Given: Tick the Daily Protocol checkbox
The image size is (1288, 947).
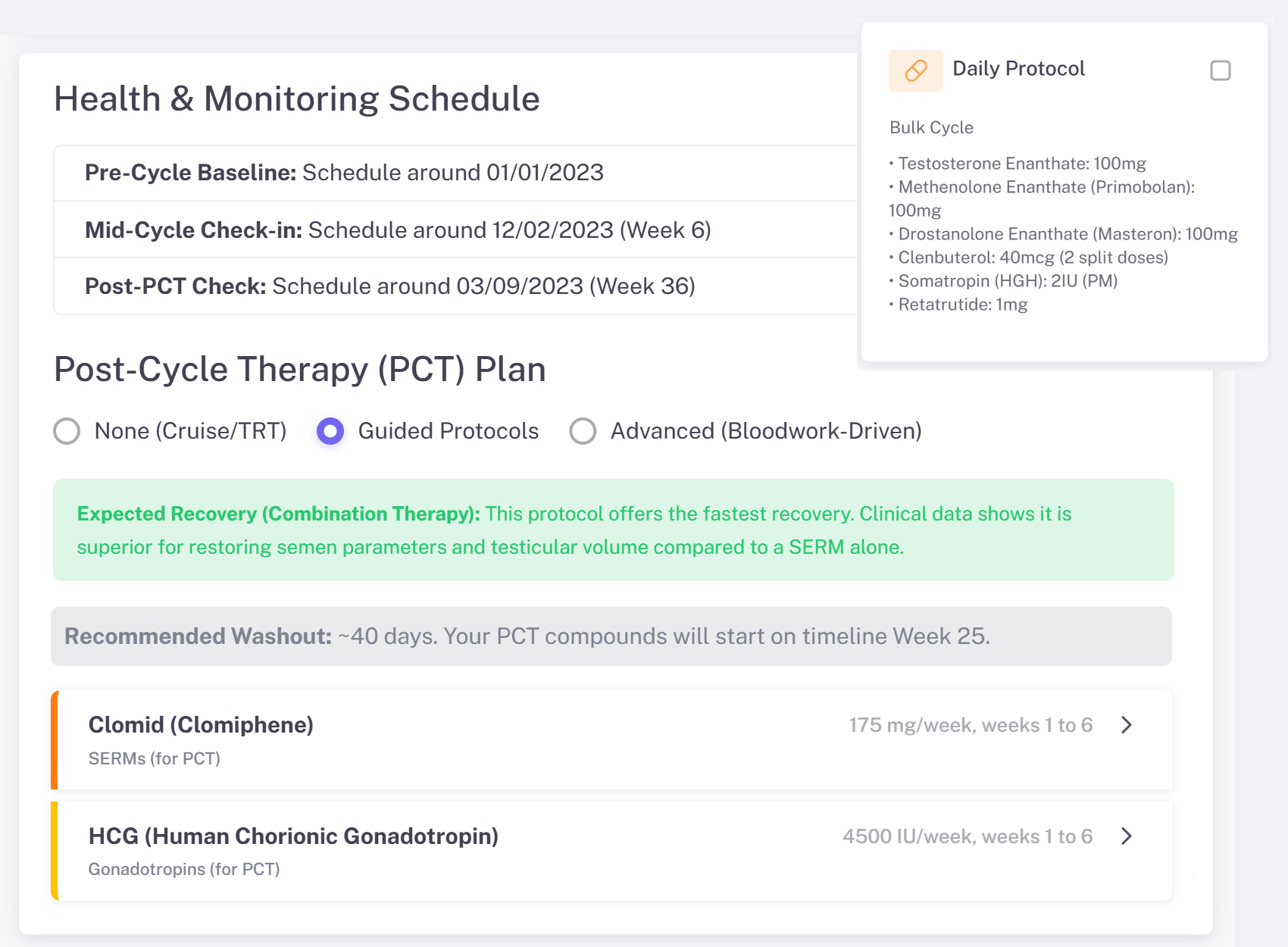Looking at the screenshot, I should click(x=1220, y=70).
